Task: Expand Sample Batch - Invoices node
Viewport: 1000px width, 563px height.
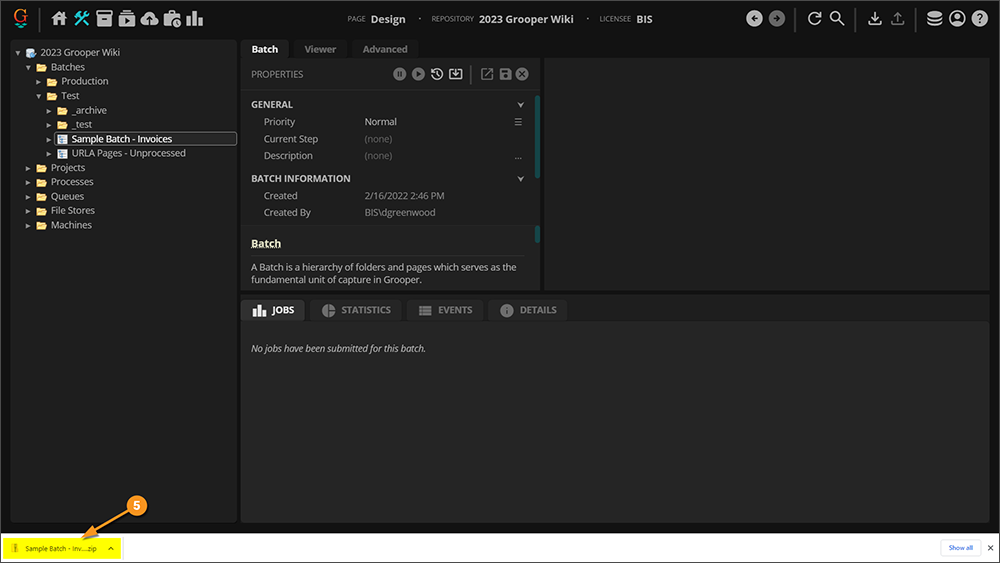Action: pos(48,139)
